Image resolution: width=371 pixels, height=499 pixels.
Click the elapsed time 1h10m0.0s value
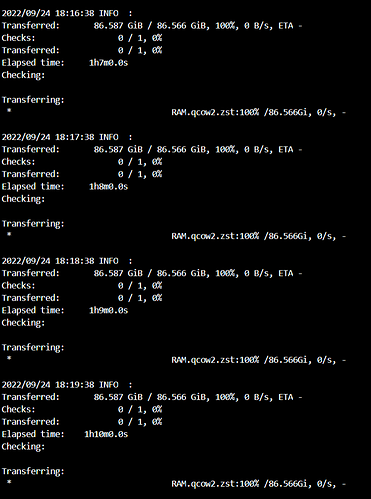click(106, 434)
